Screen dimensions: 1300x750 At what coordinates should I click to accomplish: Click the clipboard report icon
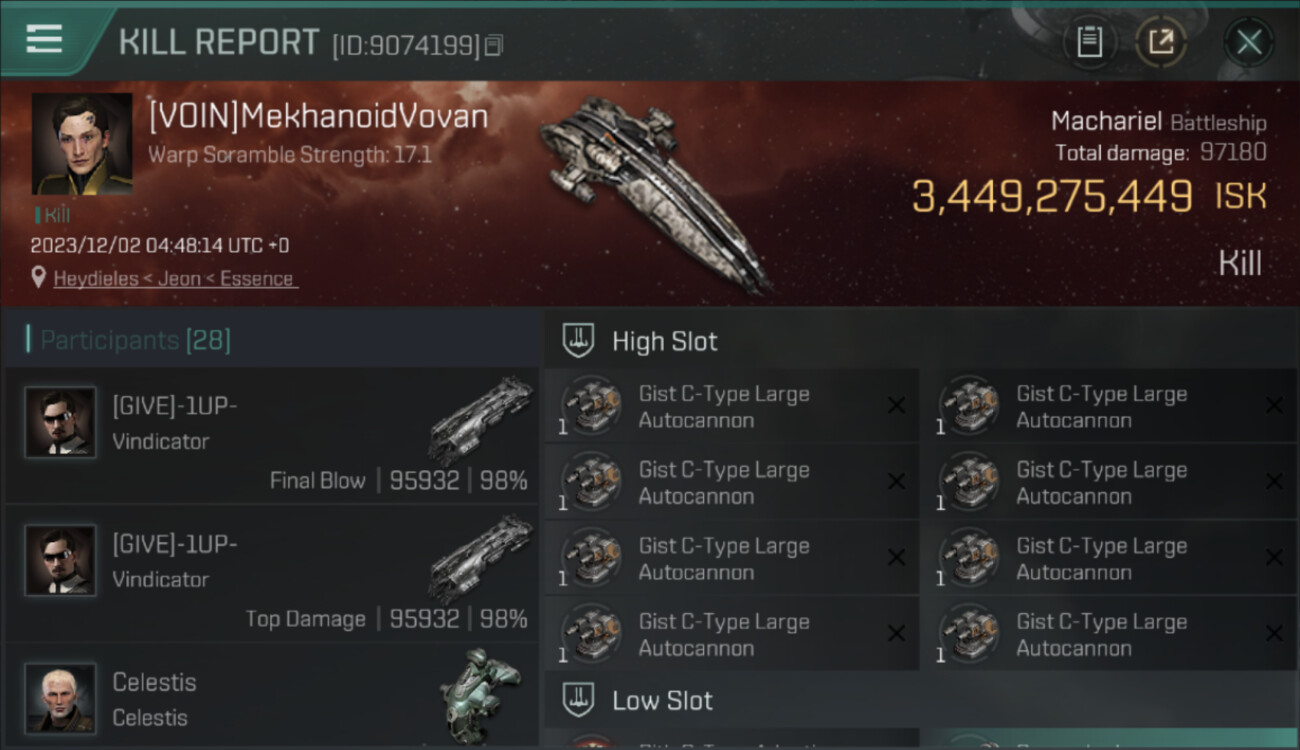pyautogui.click(x=1089, y=42)
